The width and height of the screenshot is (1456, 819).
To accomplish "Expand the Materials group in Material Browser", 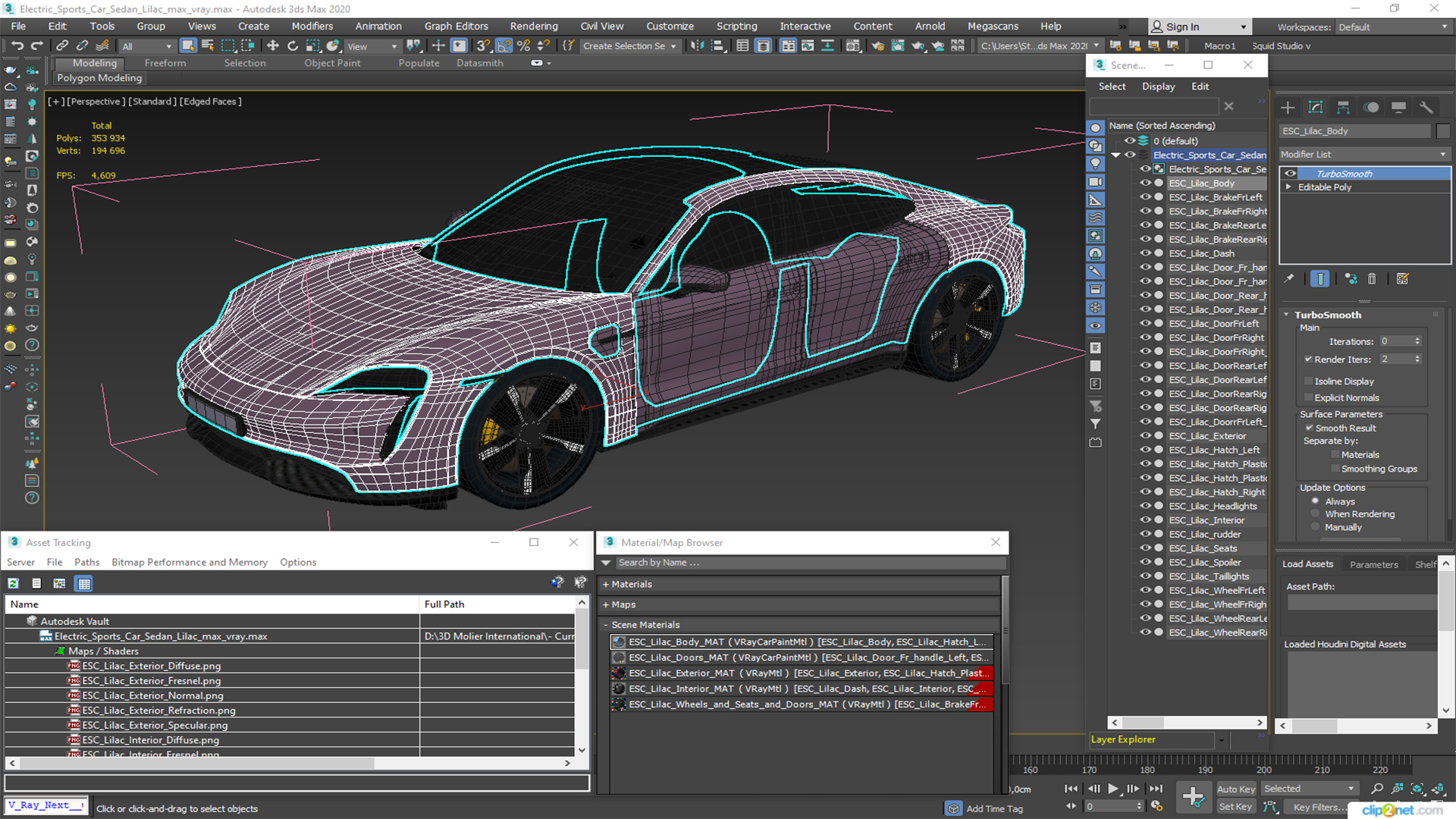I will pyautogui.click(x=606, y=585).
